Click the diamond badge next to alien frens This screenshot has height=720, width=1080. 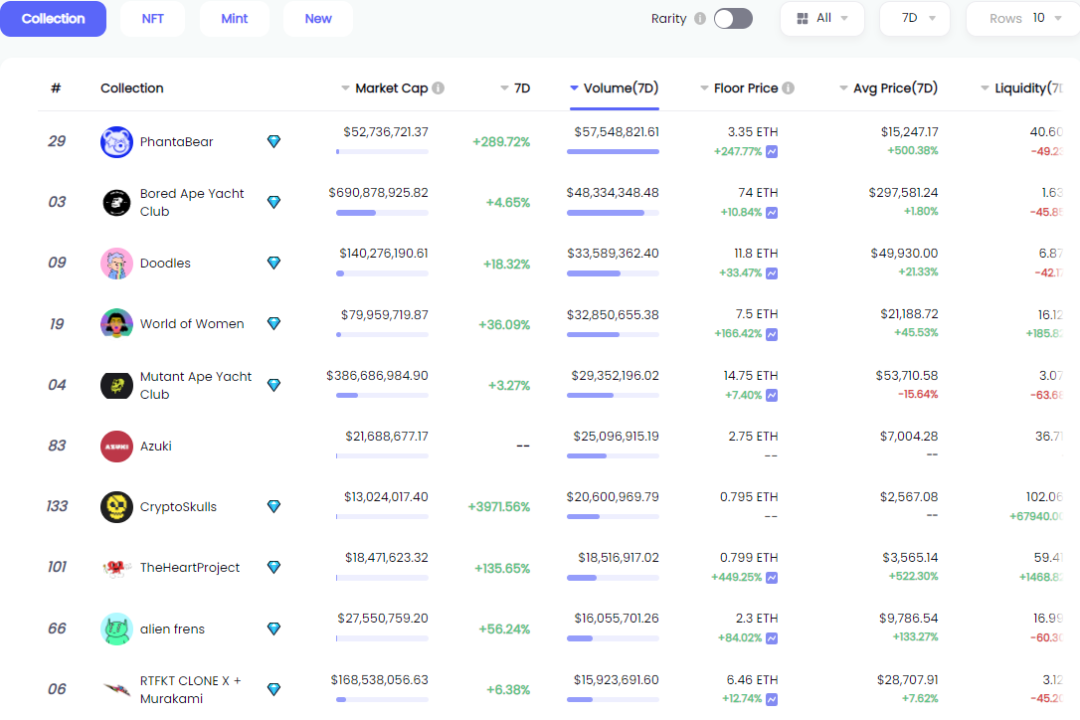pos(274,628)
